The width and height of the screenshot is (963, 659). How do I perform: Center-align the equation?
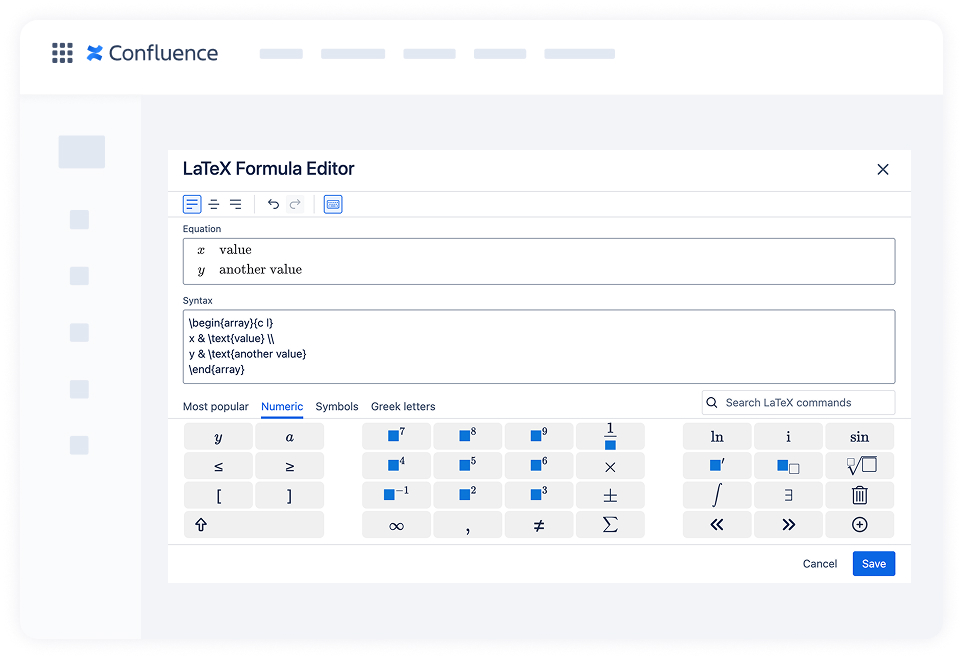click(214, 205)
